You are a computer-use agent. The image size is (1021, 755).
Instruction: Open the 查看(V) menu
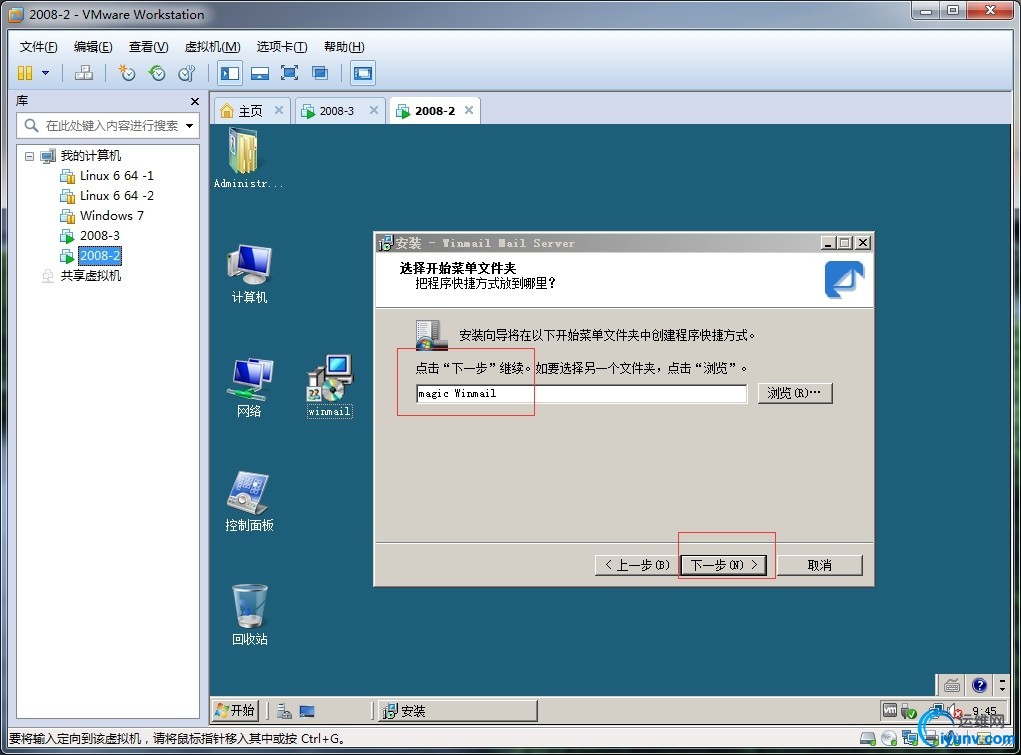tap(148, 47)
